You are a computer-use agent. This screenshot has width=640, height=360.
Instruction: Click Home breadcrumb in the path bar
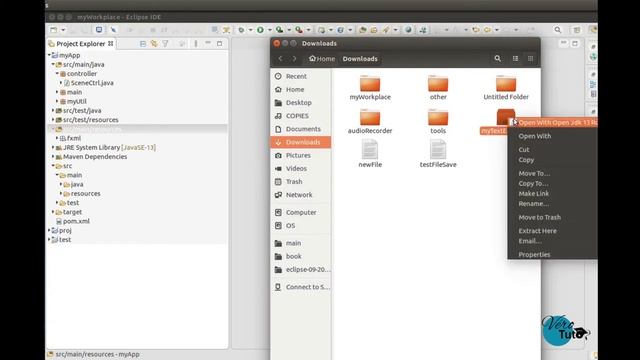322,58
